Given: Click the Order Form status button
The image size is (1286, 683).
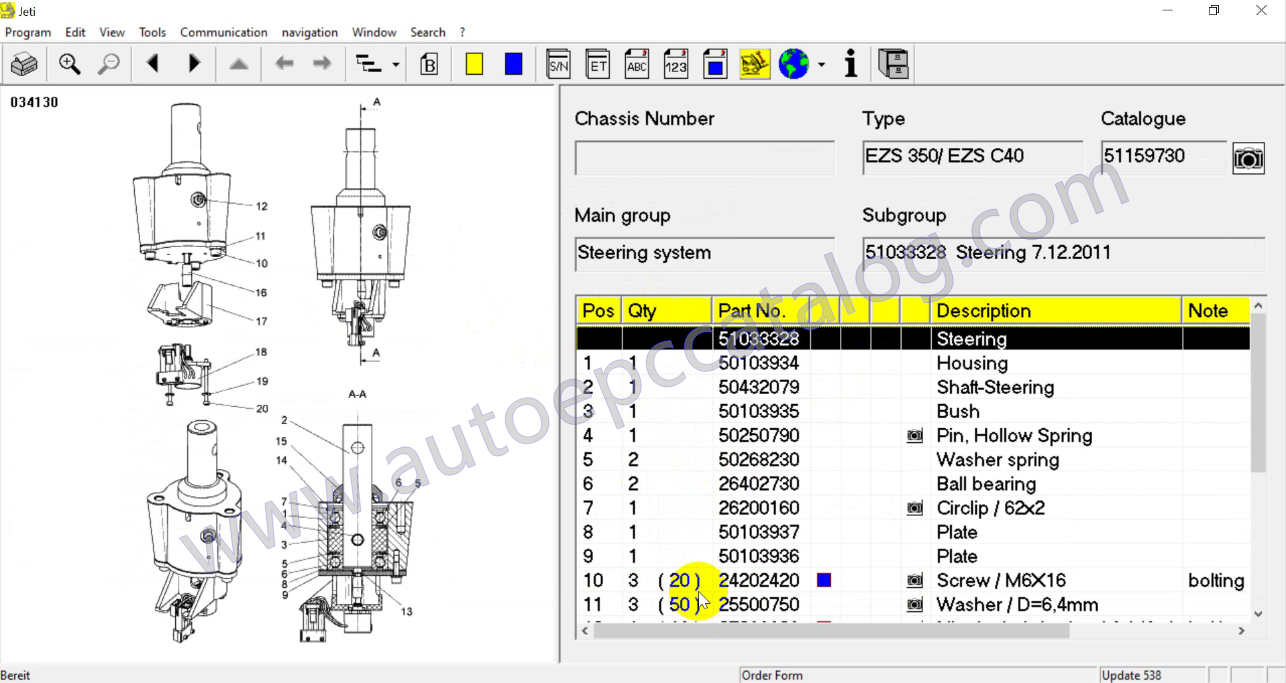Looking at the screenshot, I should (772, 675).
